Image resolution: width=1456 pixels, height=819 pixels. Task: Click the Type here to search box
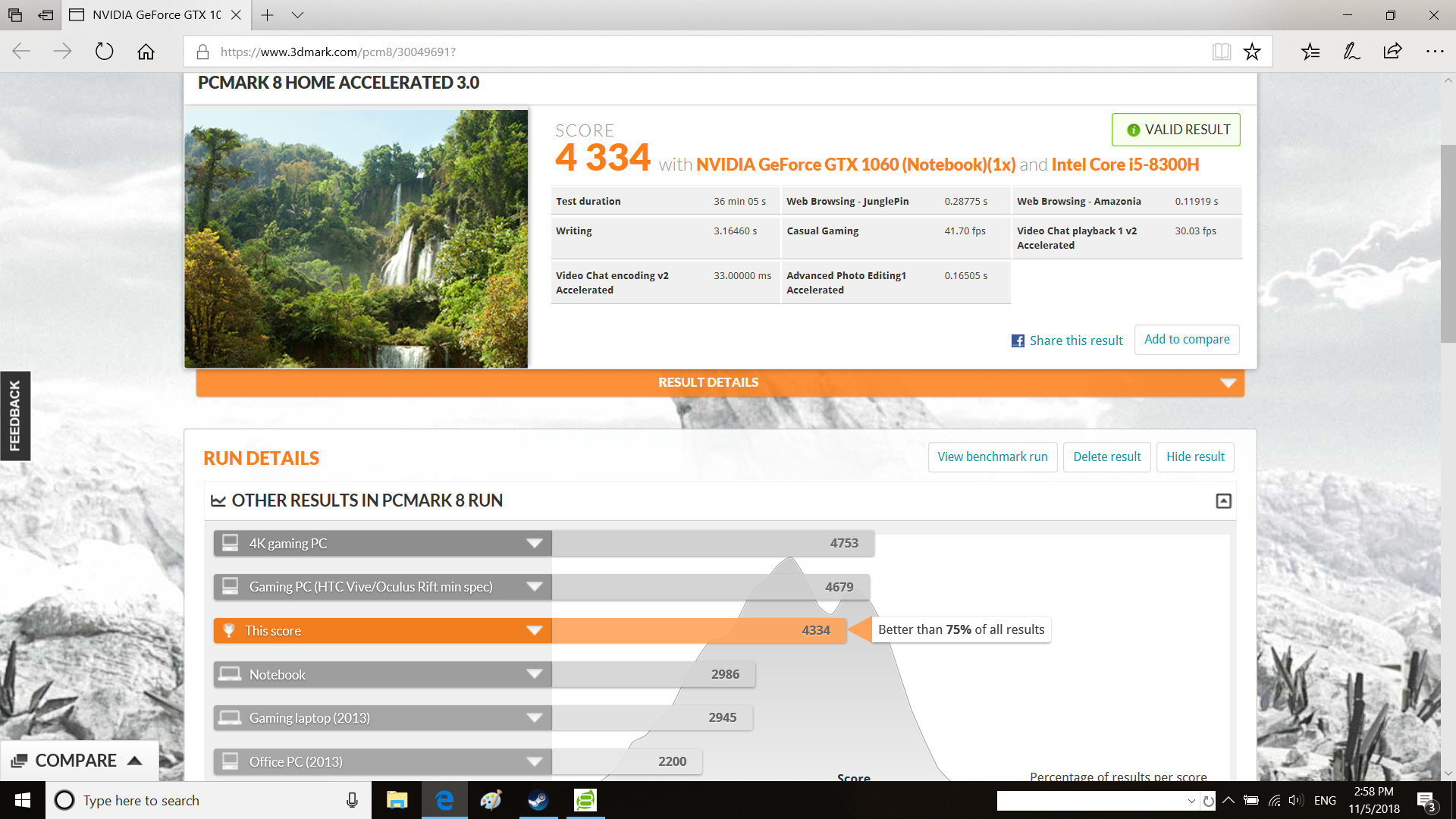pyautogui.click(x=209, y=800)
